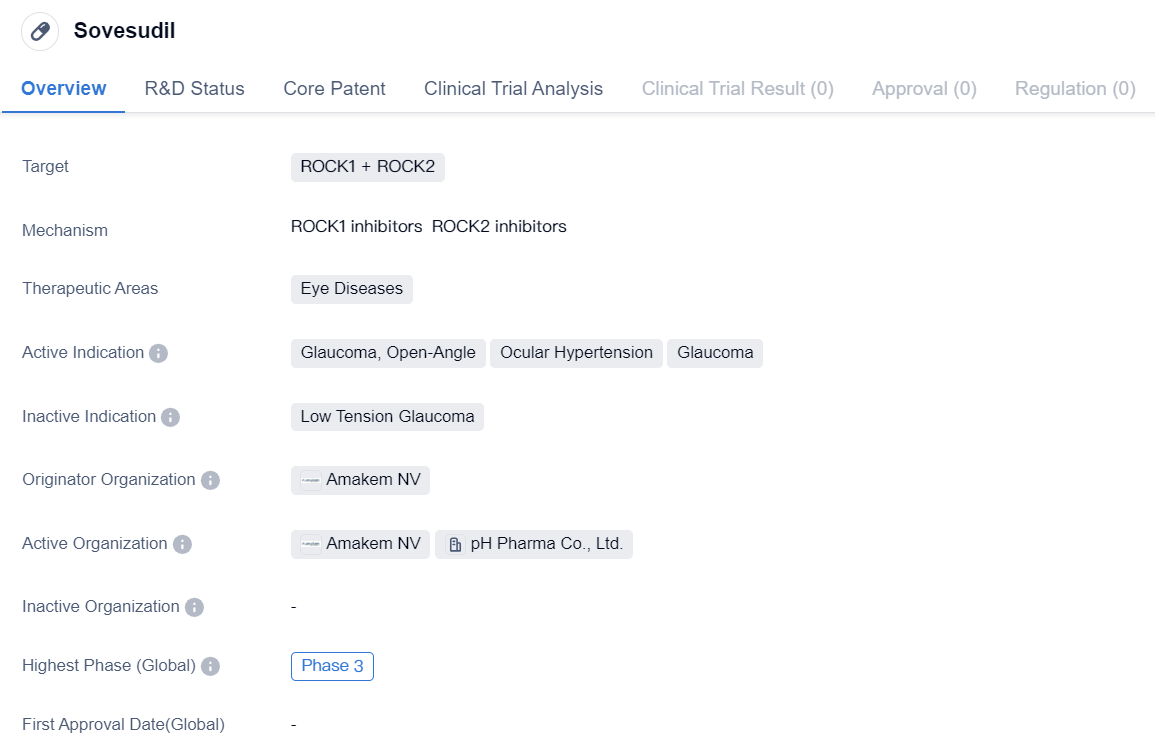Viewport: 1155px width, 753px height.
Task: Click the Low Tension Glaucoma tag
Action: coord(387,417)
